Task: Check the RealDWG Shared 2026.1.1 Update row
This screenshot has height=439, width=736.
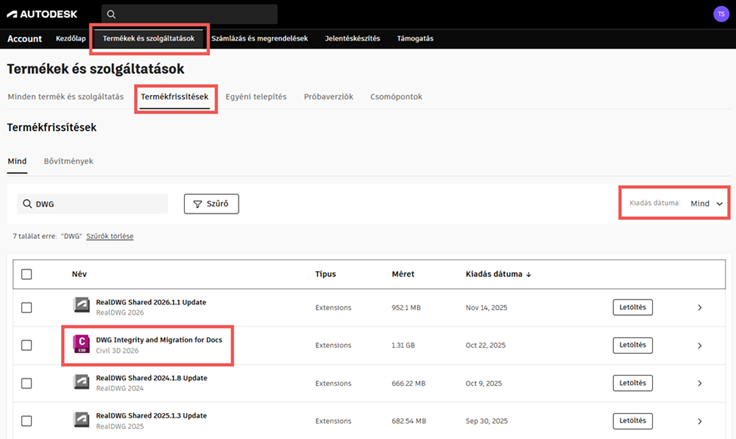Action: point(27,308)
